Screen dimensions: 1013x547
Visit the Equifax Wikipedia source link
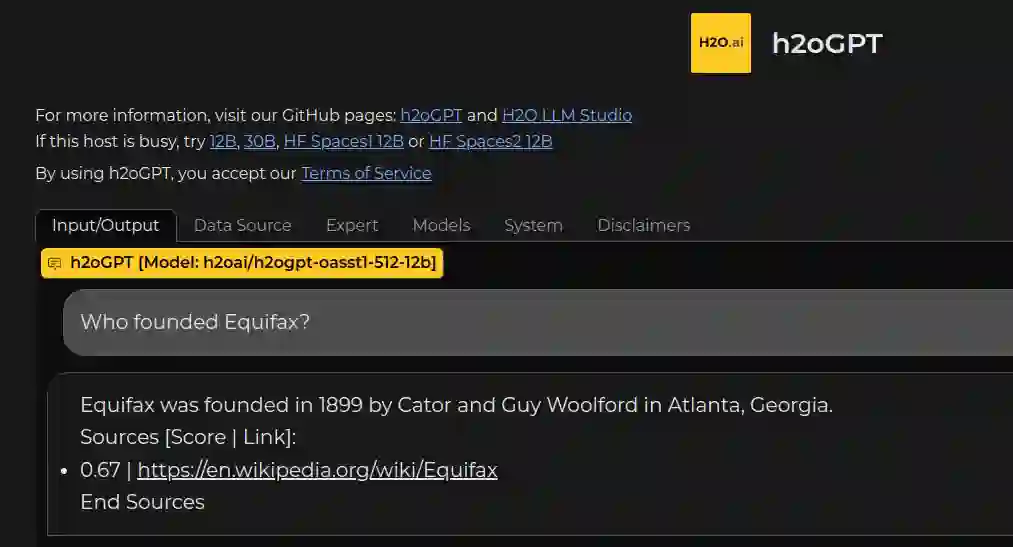317,470
